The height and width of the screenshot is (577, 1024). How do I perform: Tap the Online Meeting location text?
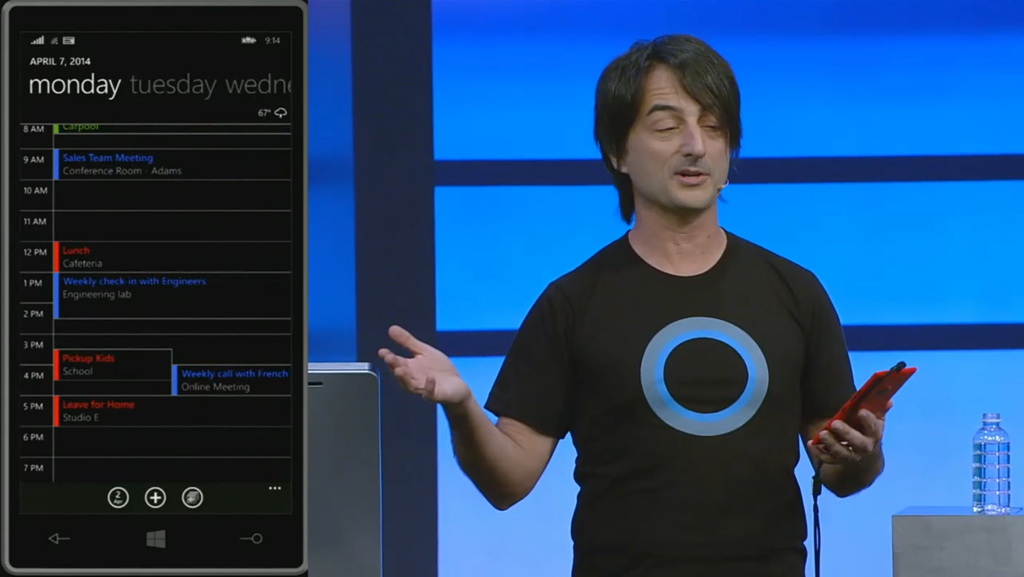coord(216,387)
